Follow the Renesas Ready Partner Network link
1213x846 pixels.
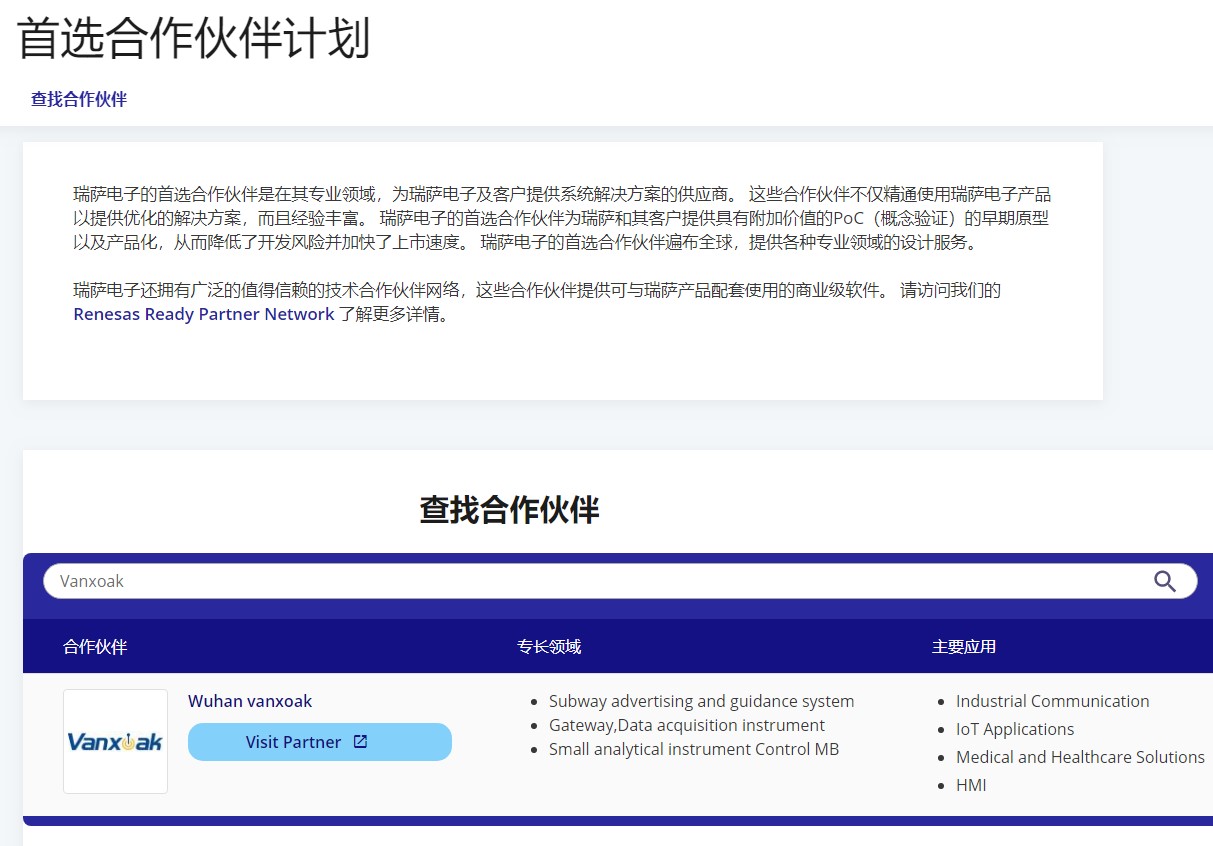point(204,314)
